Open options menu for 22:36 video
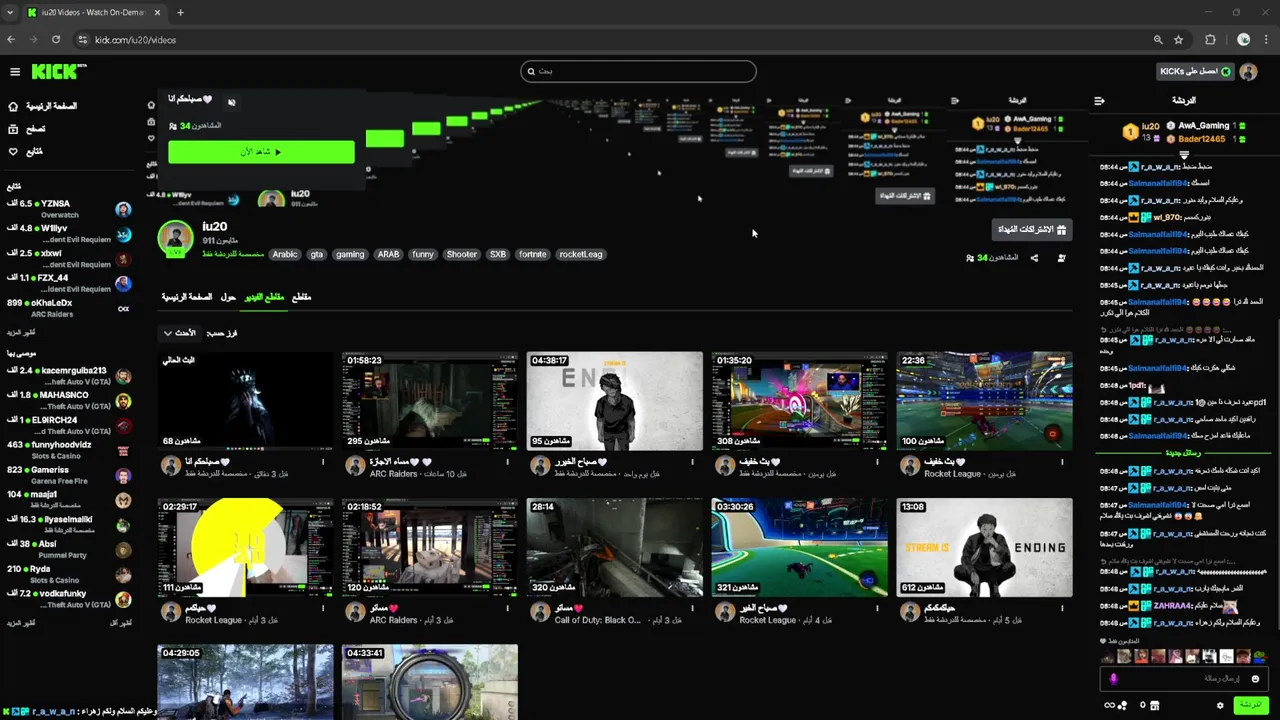 click(1063, 462)
